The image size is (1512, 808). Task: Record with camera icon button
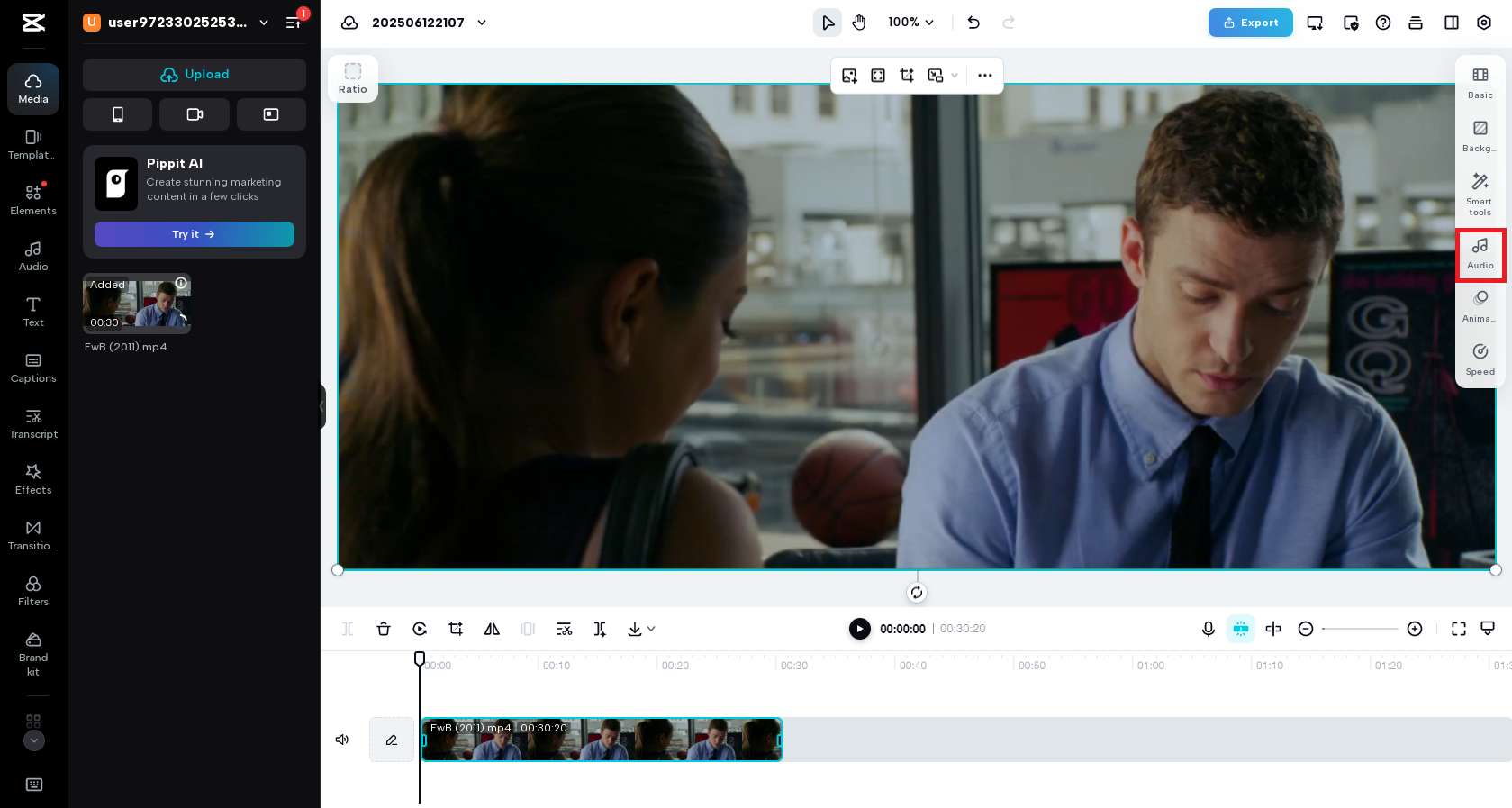pos(195,114)
